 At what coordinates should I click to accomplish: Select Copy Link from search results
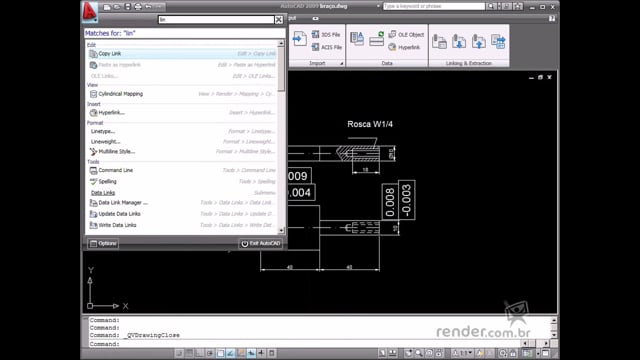click(183, 53)
